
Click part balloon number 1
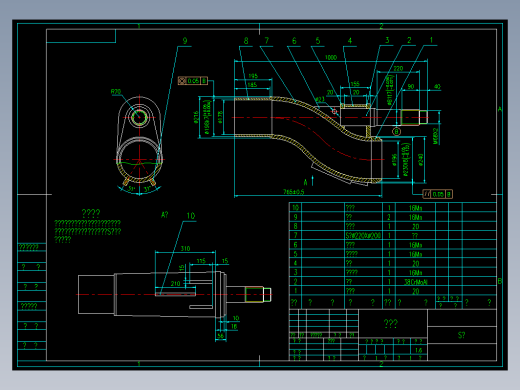(431, 40)
